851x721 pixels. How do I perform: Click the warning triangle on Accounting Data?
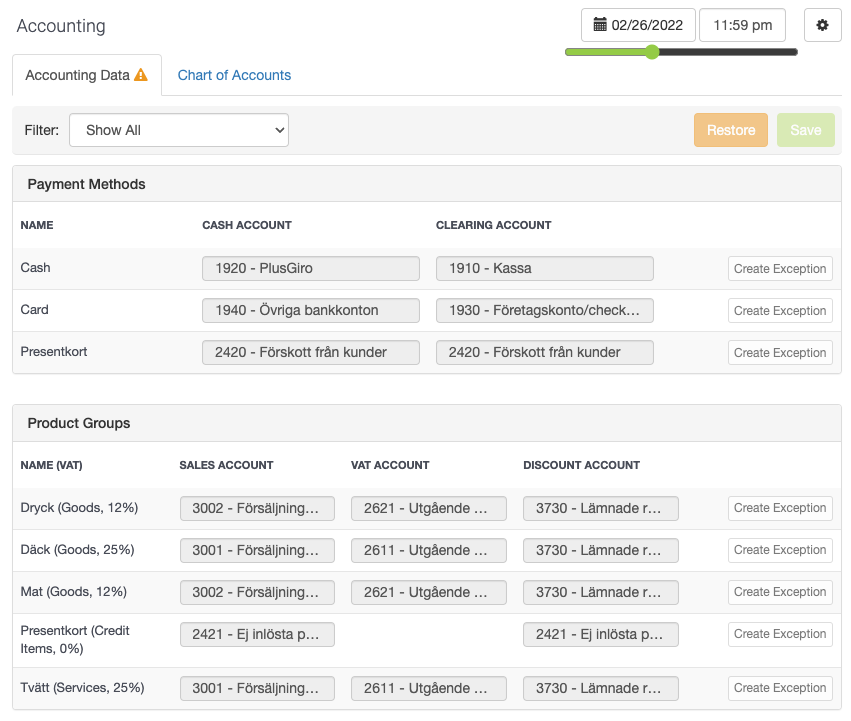[x=141, y=75]
